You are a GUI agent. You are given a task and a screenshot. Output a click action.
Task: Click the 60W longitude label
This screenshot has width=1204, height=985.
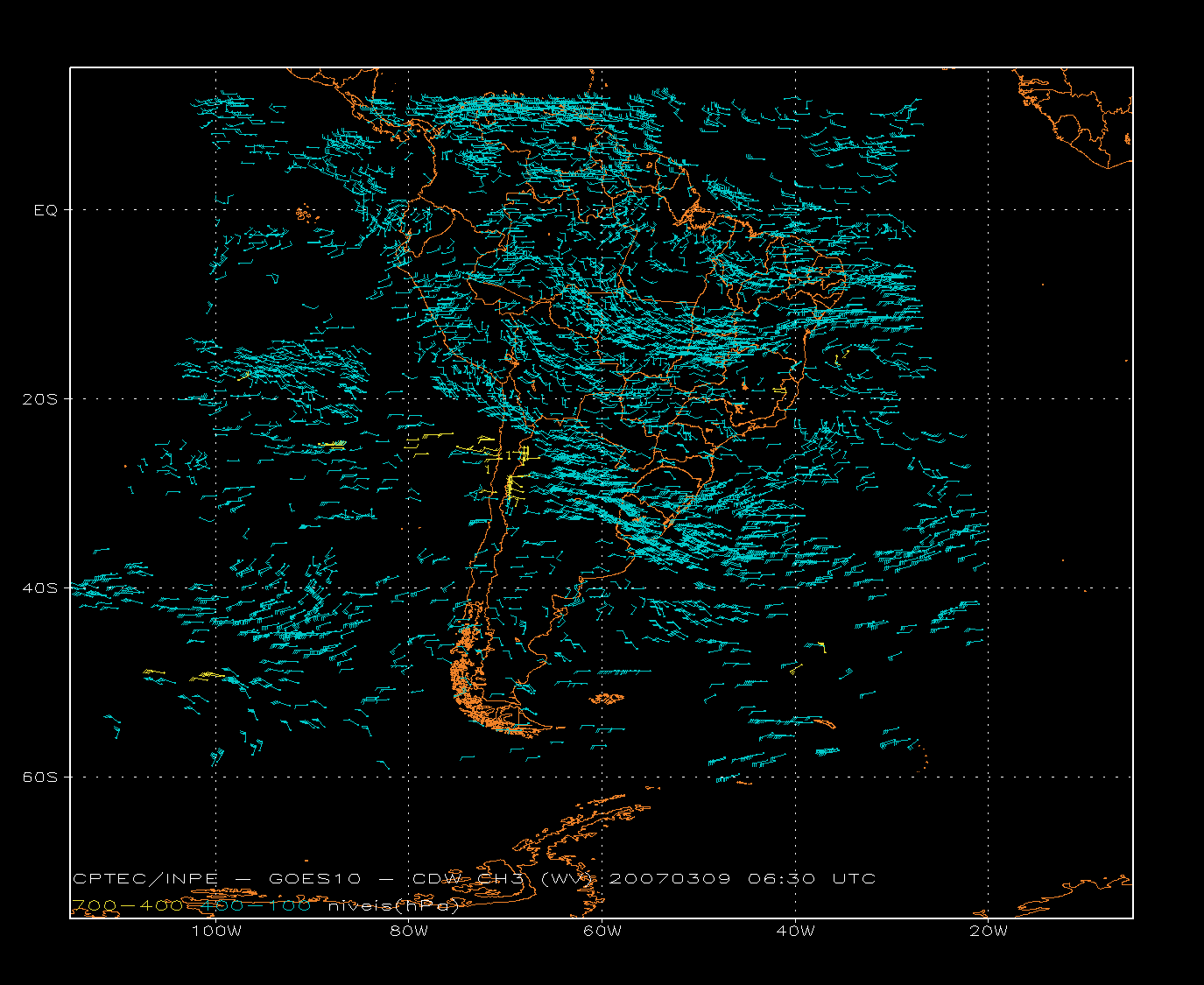point(602,932)
